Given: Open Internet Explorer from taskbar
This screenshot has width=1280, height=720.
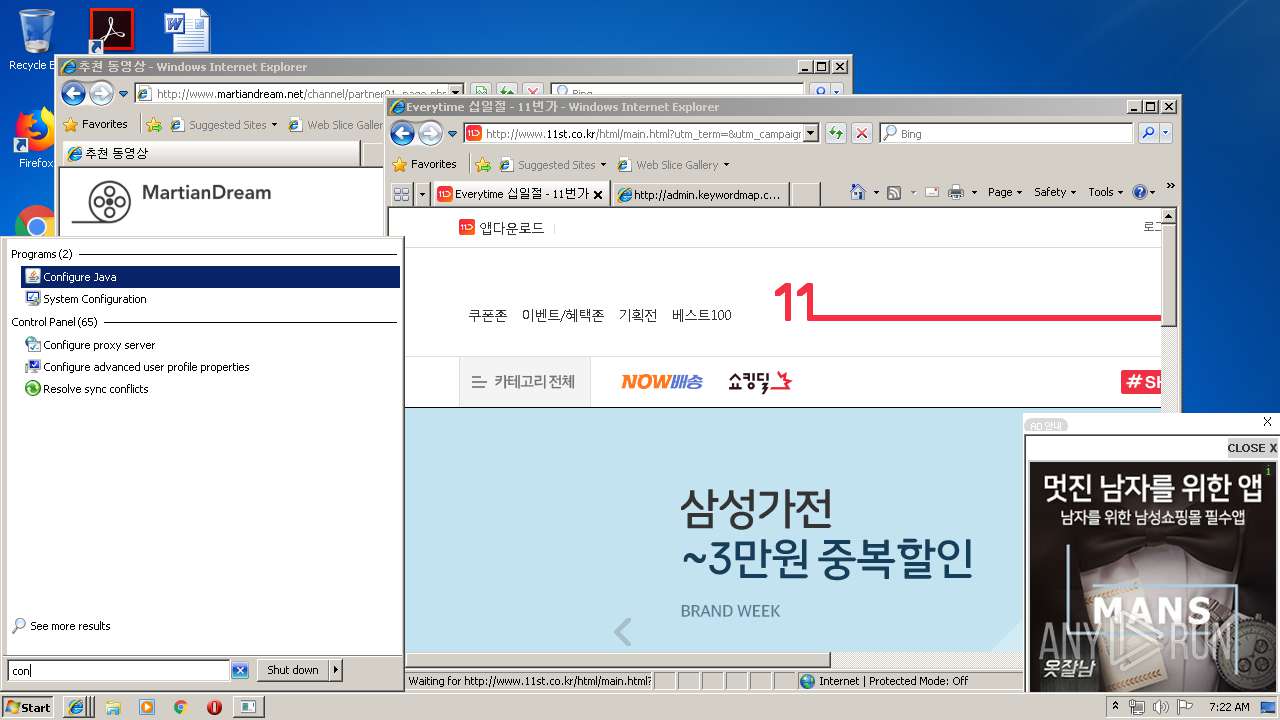Looking at the screenshot, I should [x=76, y=707].
